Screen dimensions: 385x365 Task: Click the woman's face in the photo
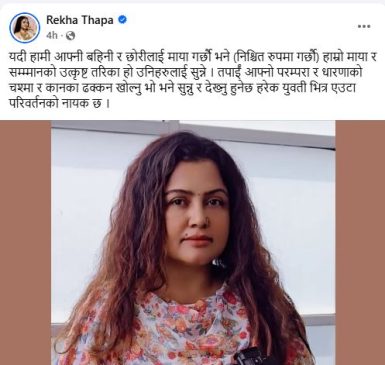pos(196,213)
